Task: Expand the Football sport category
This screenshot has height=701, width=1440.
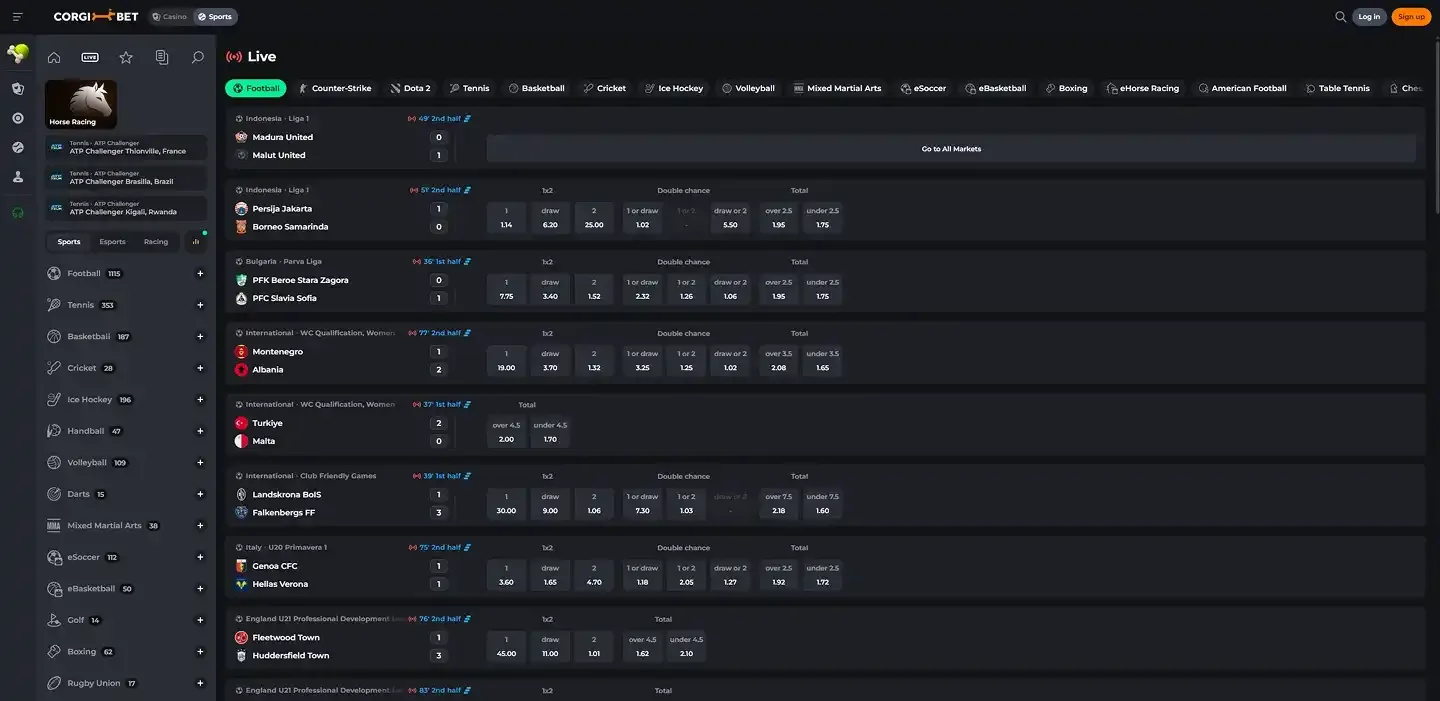Action: pos(200,274)
